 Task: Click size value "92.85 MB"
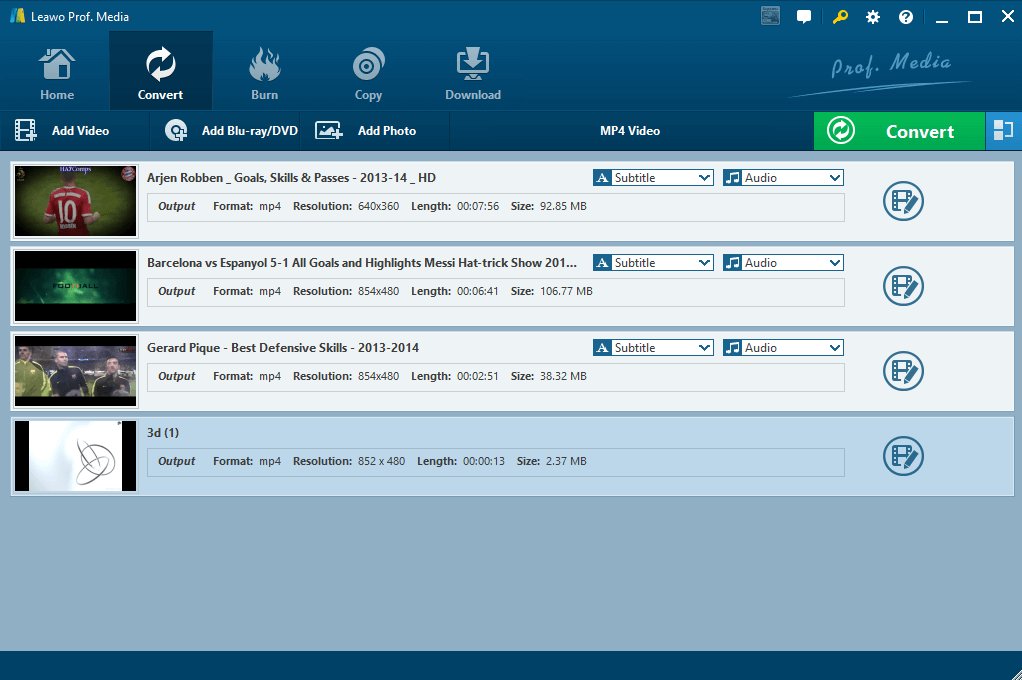click(563, 206)
